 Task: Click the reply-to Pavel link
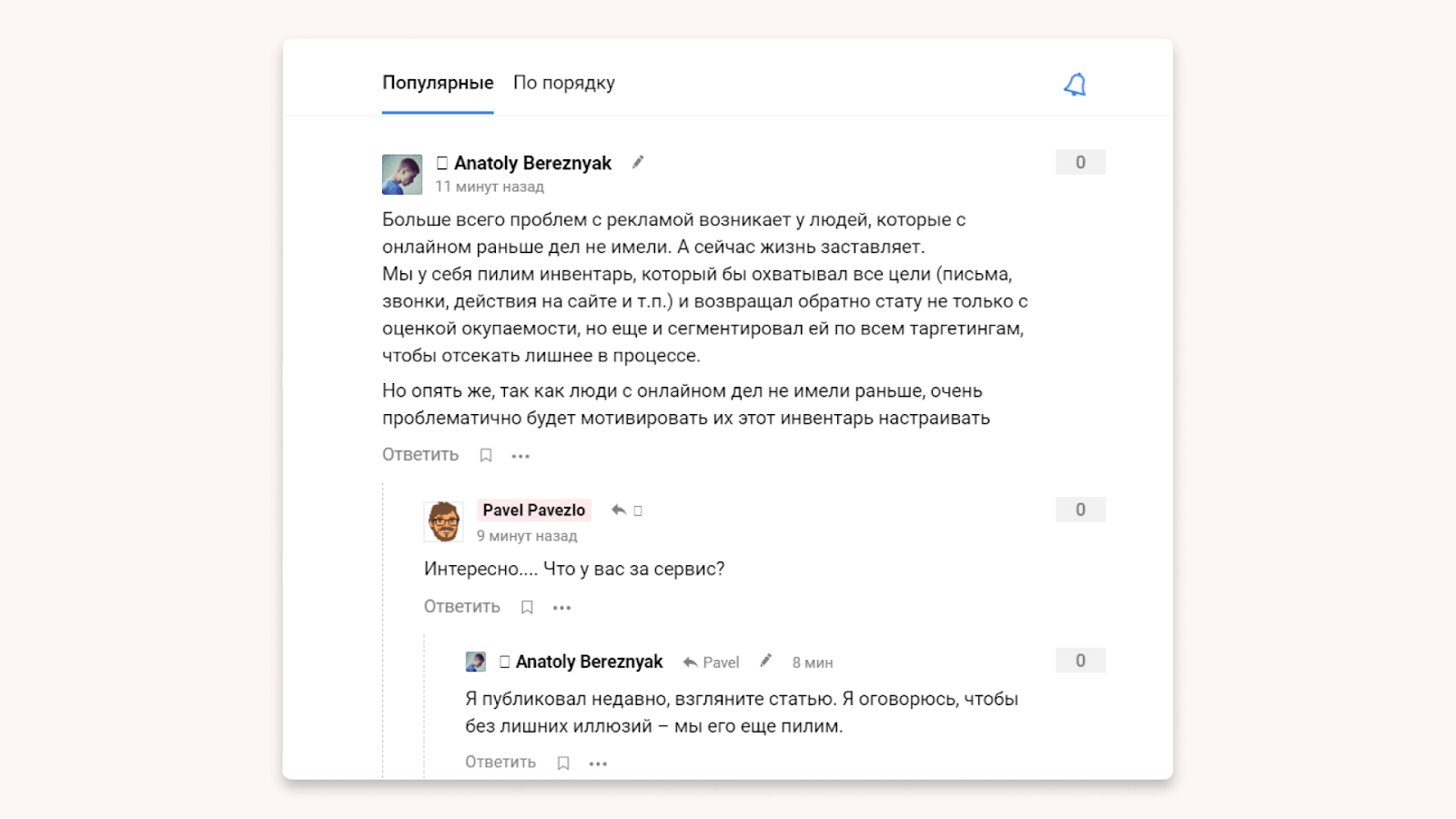tap(712, 662)
